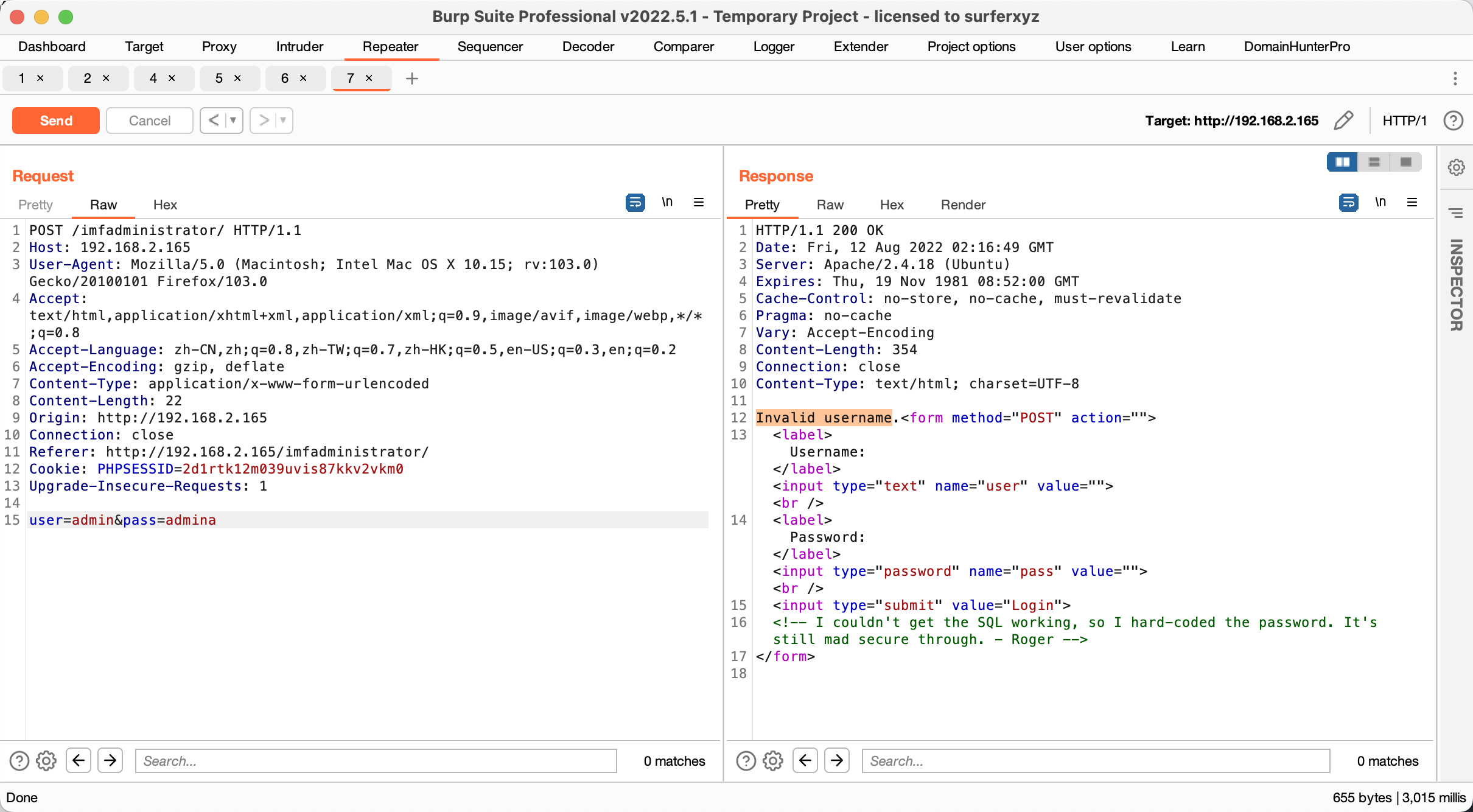Go forward to next request in history
Screen dimensions: 1473x812
click(264, 121)
